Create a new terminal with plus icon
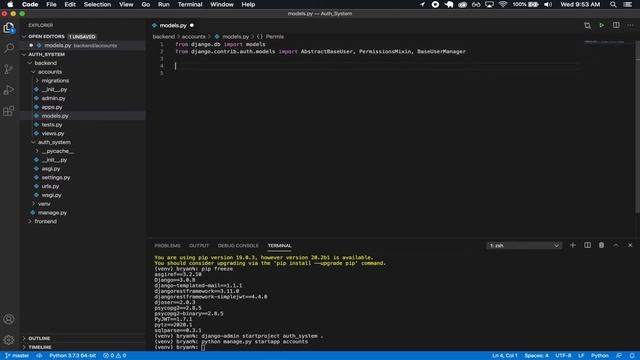This screenshot has width=640, height=360. (573, 245)
